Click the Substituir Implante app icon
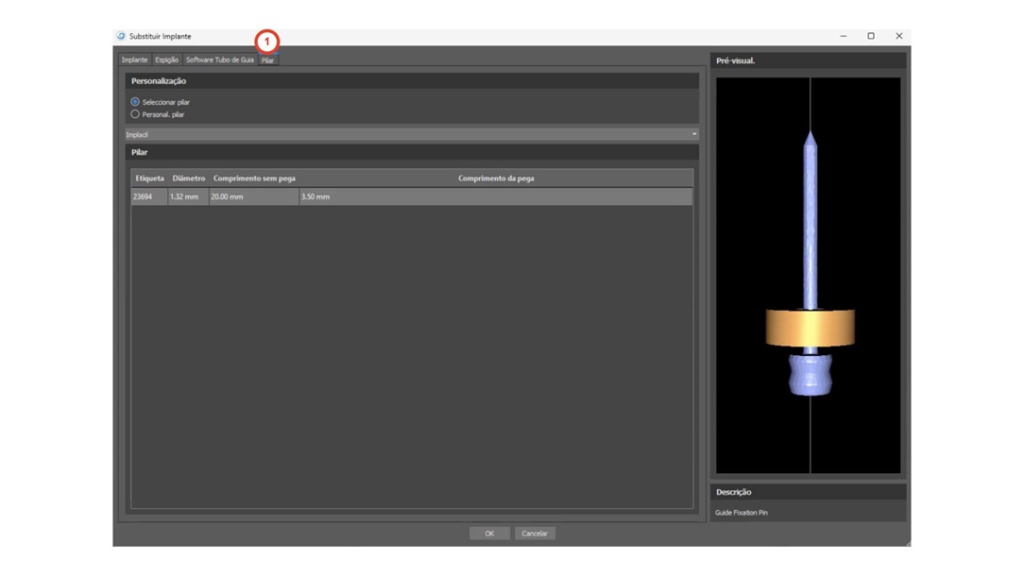 point(122,36)
